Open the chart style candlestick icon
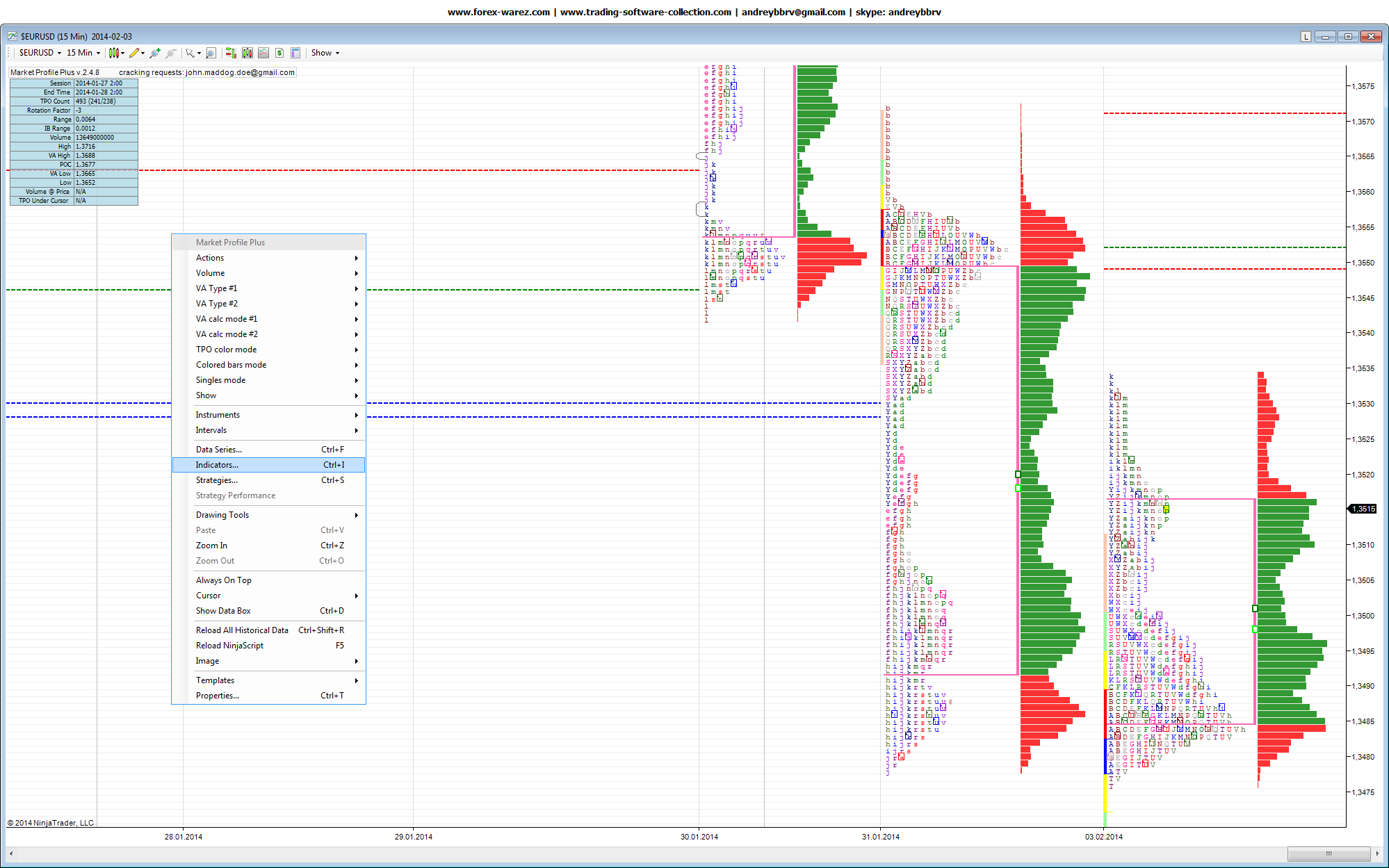Image resolution: width=1389 pixels, height=868 pixels. tap(114, 53)
